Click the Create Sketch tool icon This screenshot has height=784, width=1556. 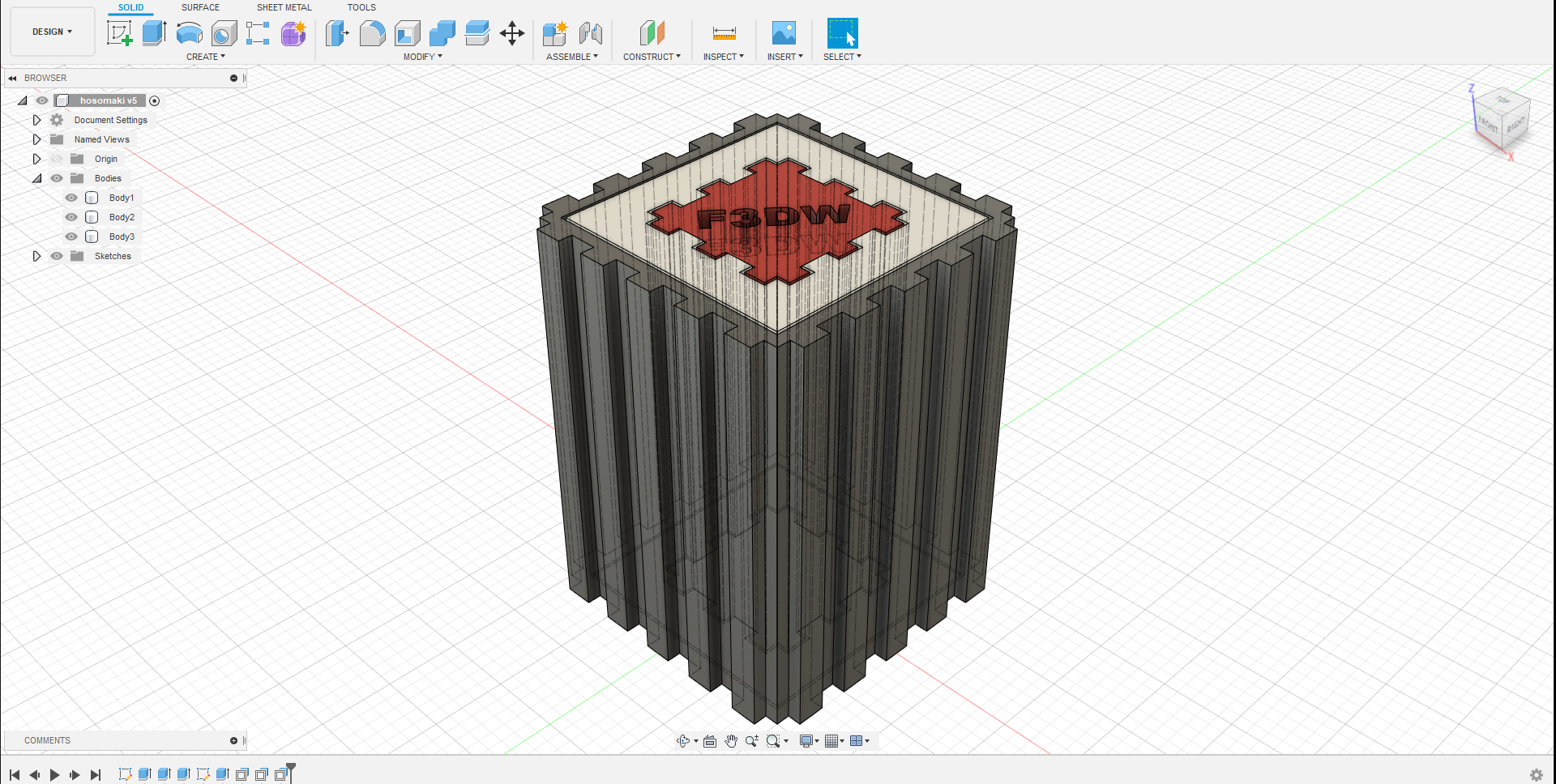tap(119, 33)
